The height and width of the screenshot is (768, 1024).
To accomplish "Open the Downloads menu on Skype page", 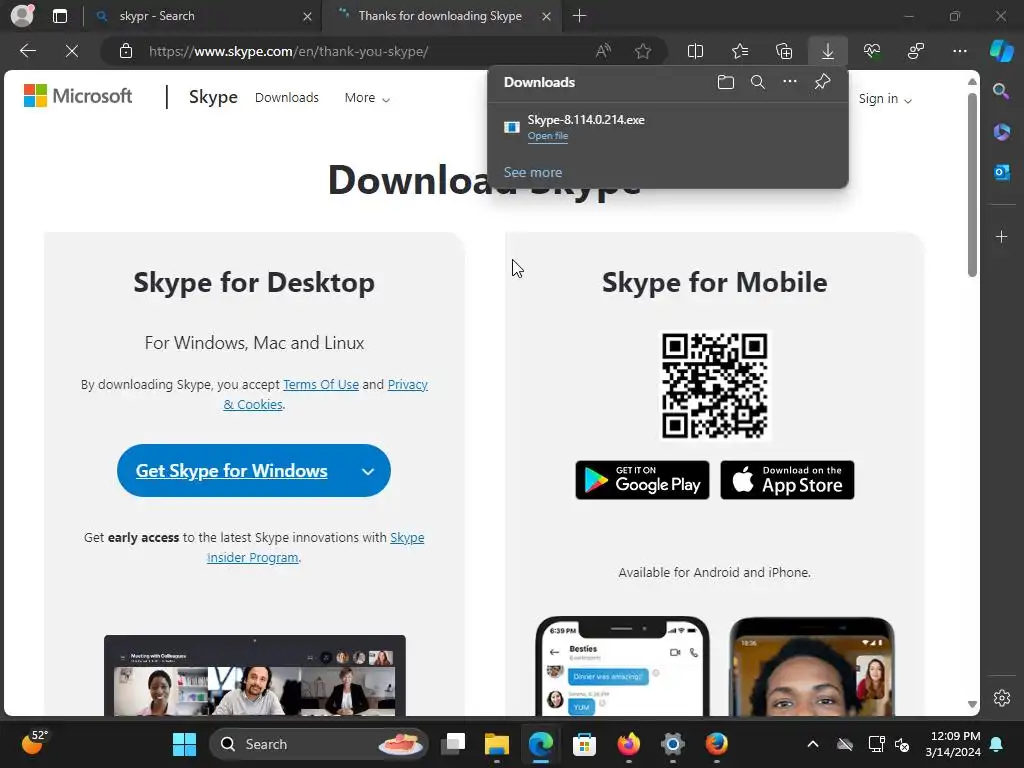I will click(287, 97).
